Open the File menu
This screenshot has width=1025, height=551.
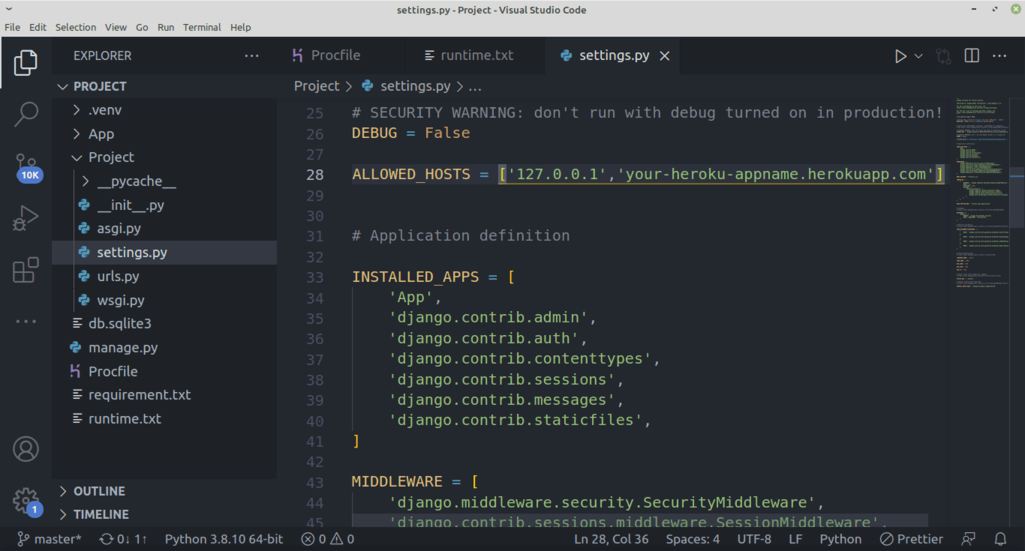[x=12, y=27]
